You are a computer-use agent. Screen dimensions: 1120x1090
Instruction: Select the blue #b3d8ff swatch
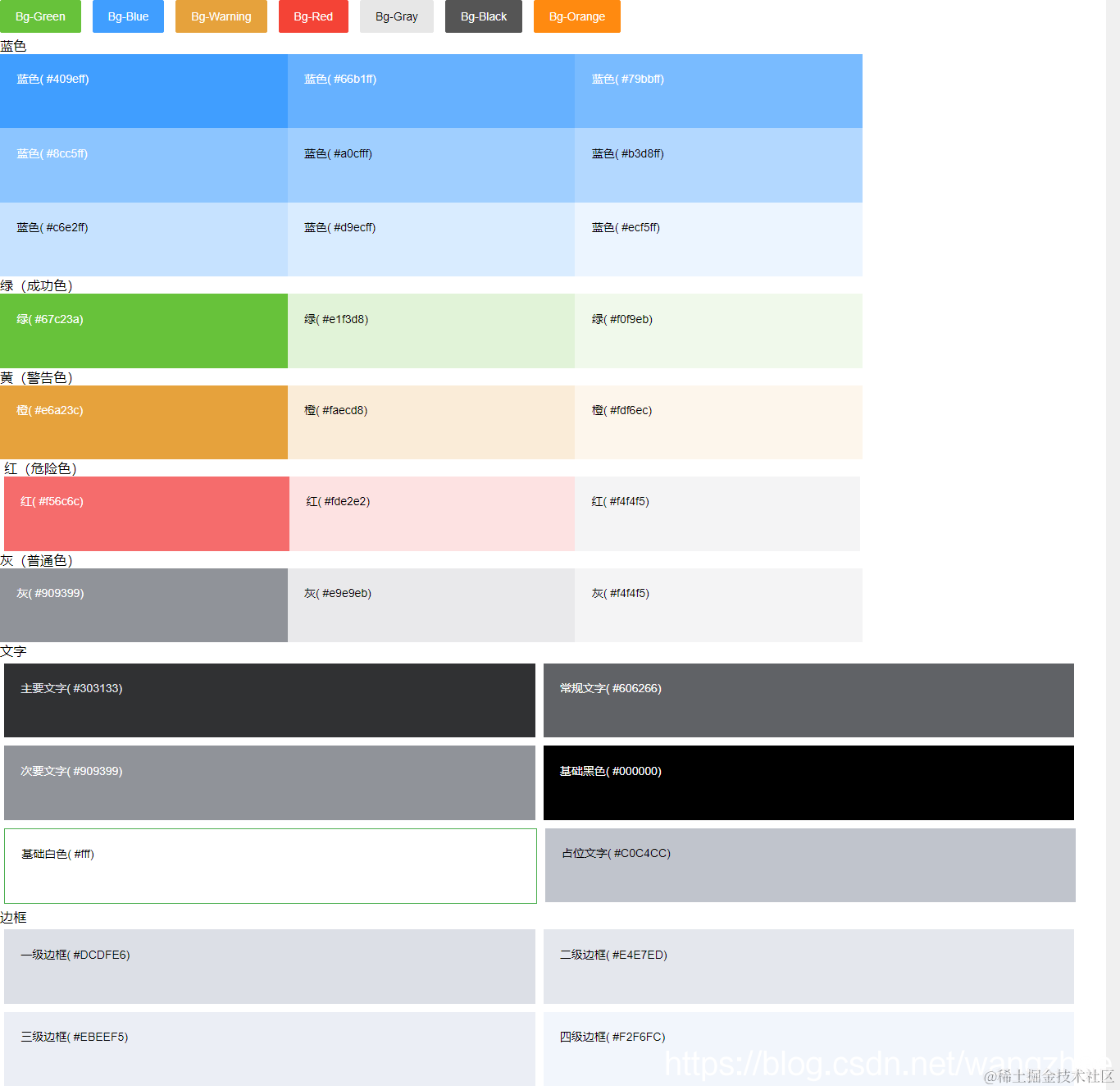pos(718,165)
